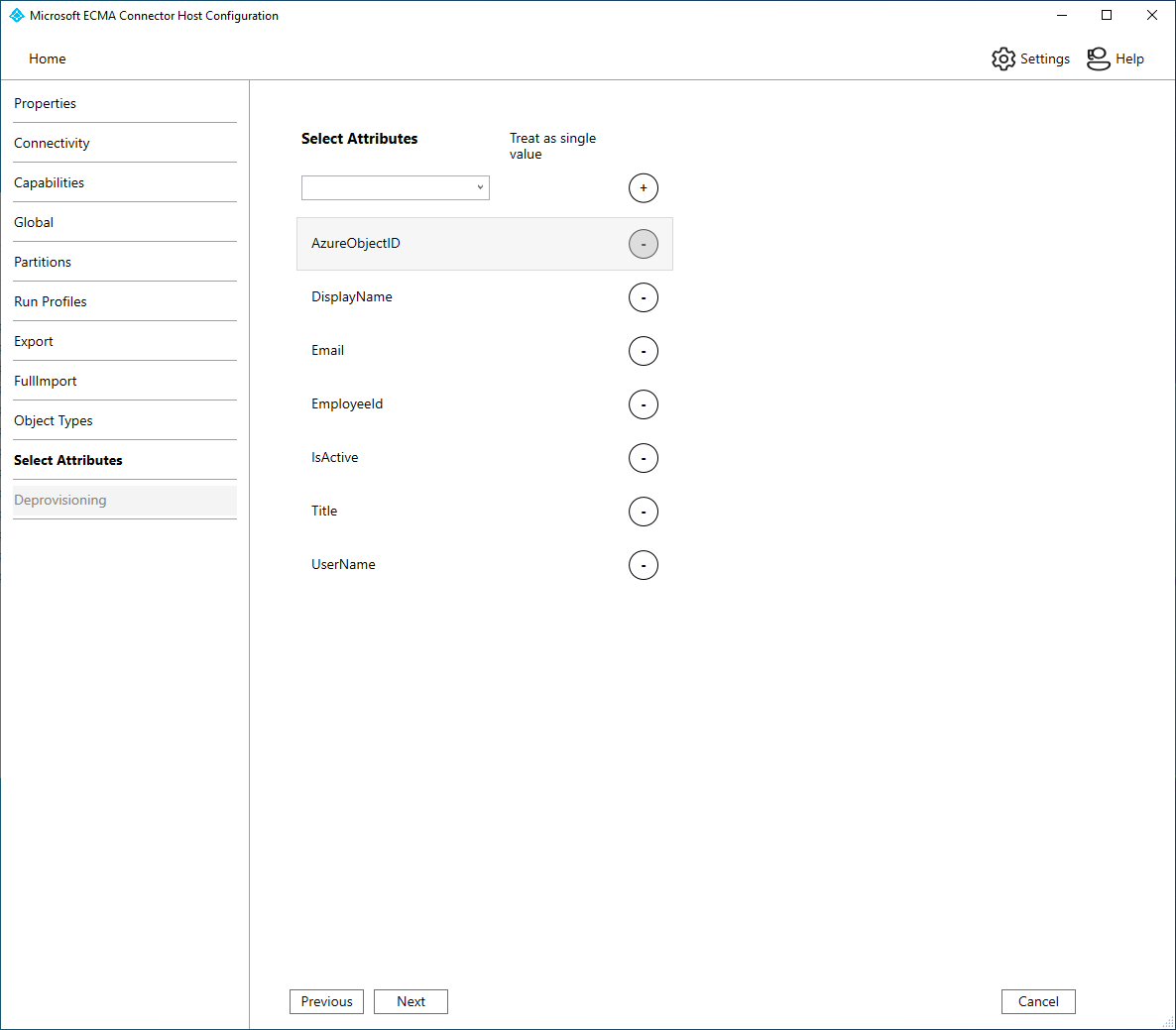
Task: Open Help via the person icon
Action: click(x=1098, y=58)
